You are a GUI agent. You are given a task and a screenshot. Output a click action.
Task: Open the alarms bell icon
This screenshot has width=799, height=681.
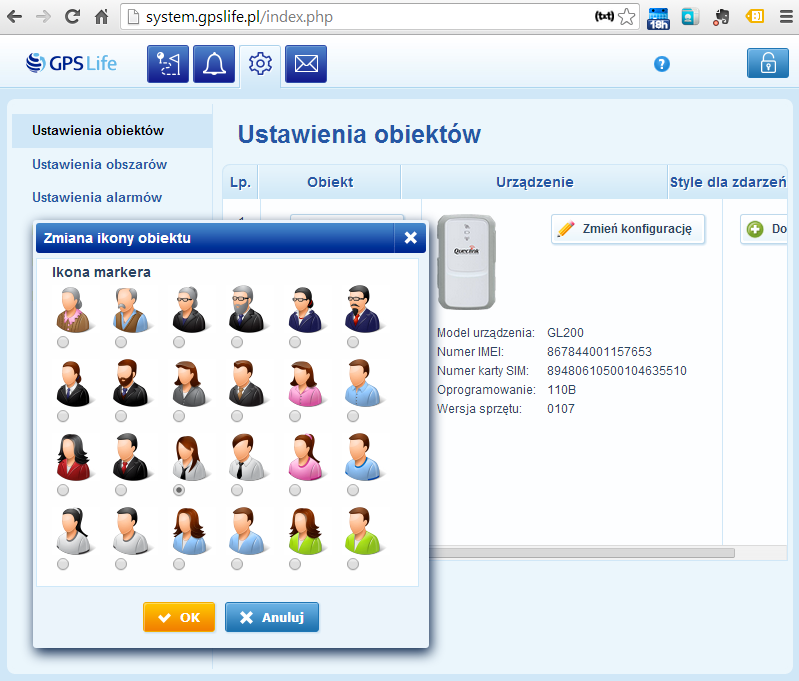click(x=213, y=65)
